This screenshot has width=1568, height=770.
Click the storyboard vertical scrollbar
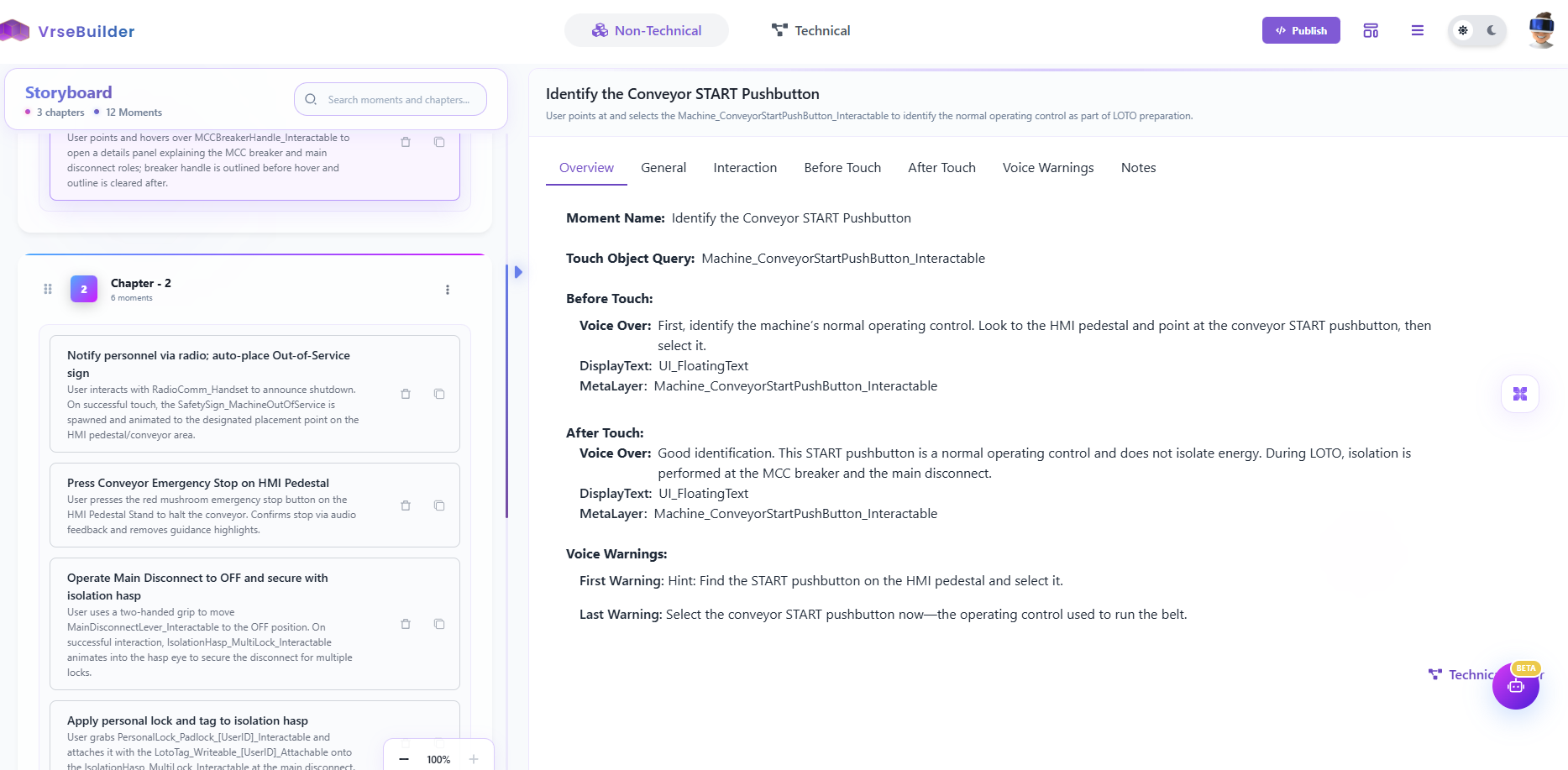tap(506, 391)
